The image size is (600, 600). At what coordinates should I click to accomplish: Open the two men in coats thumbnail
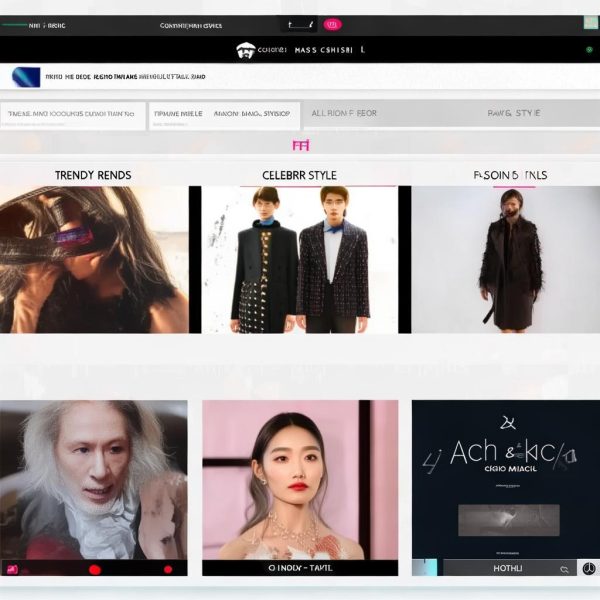tap(299, 260)
